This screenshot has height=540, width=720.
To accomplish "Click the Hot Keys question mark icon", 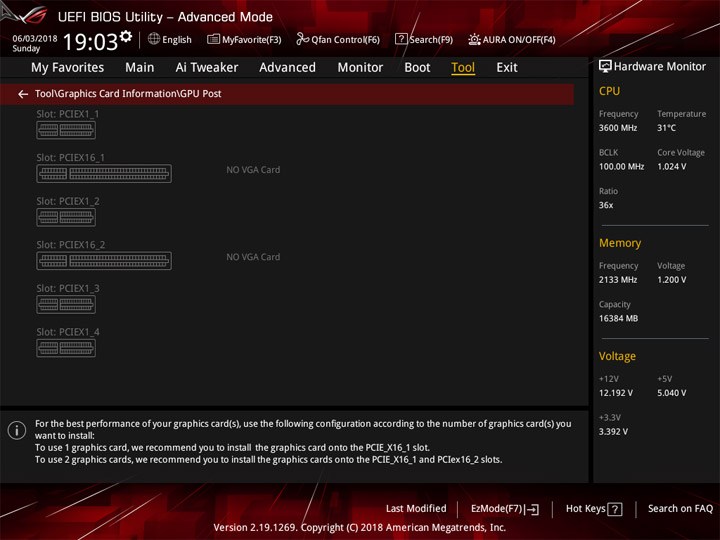I will click(x=615, y=509).
